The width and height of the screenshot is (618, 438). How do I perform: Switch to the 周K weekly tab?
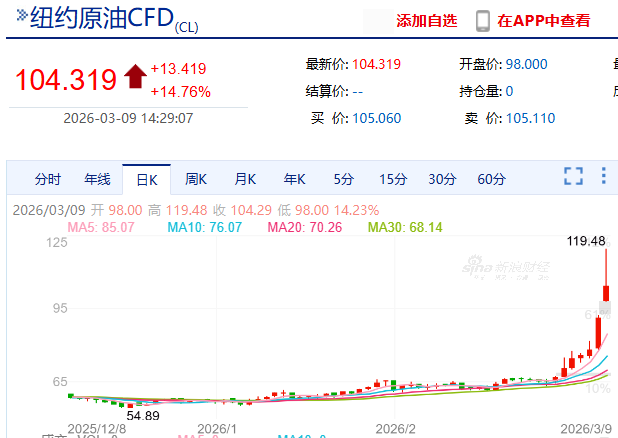click(196, 180)
